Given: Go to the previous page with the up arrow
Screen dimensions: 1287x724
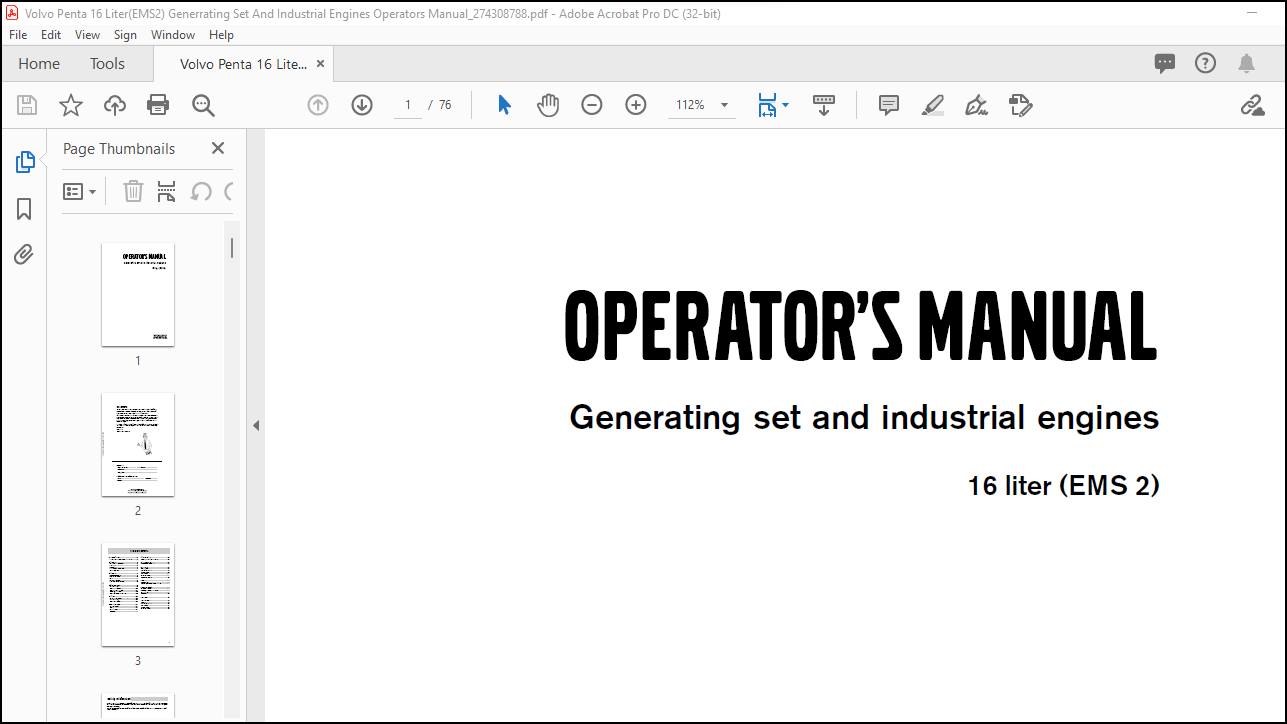Looking at the screenshot, I should point(318,105).
